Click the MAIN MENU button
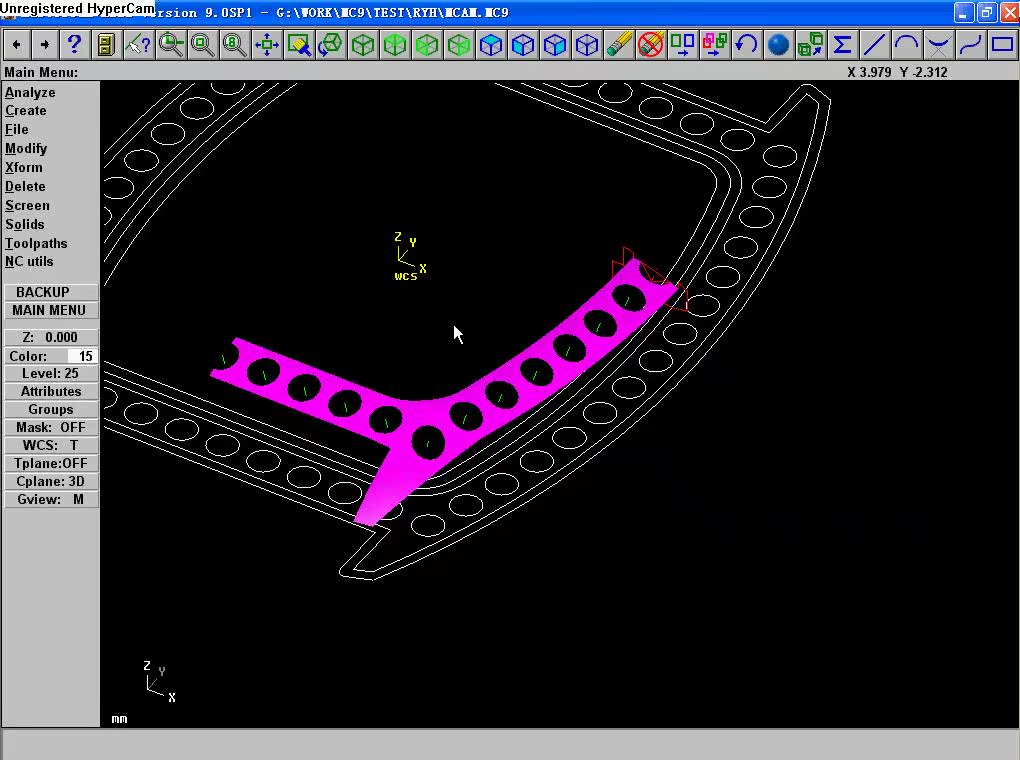The height and width of the screenshot is (760, 1020). pyautogui.click(x=49, y=310)
